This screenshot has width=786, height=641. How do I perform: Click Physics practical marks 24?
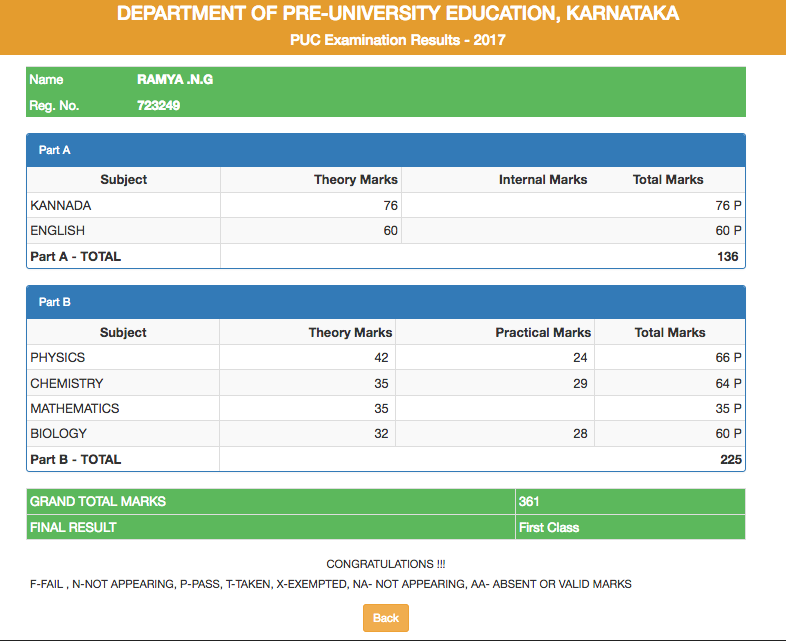[580, 357]
